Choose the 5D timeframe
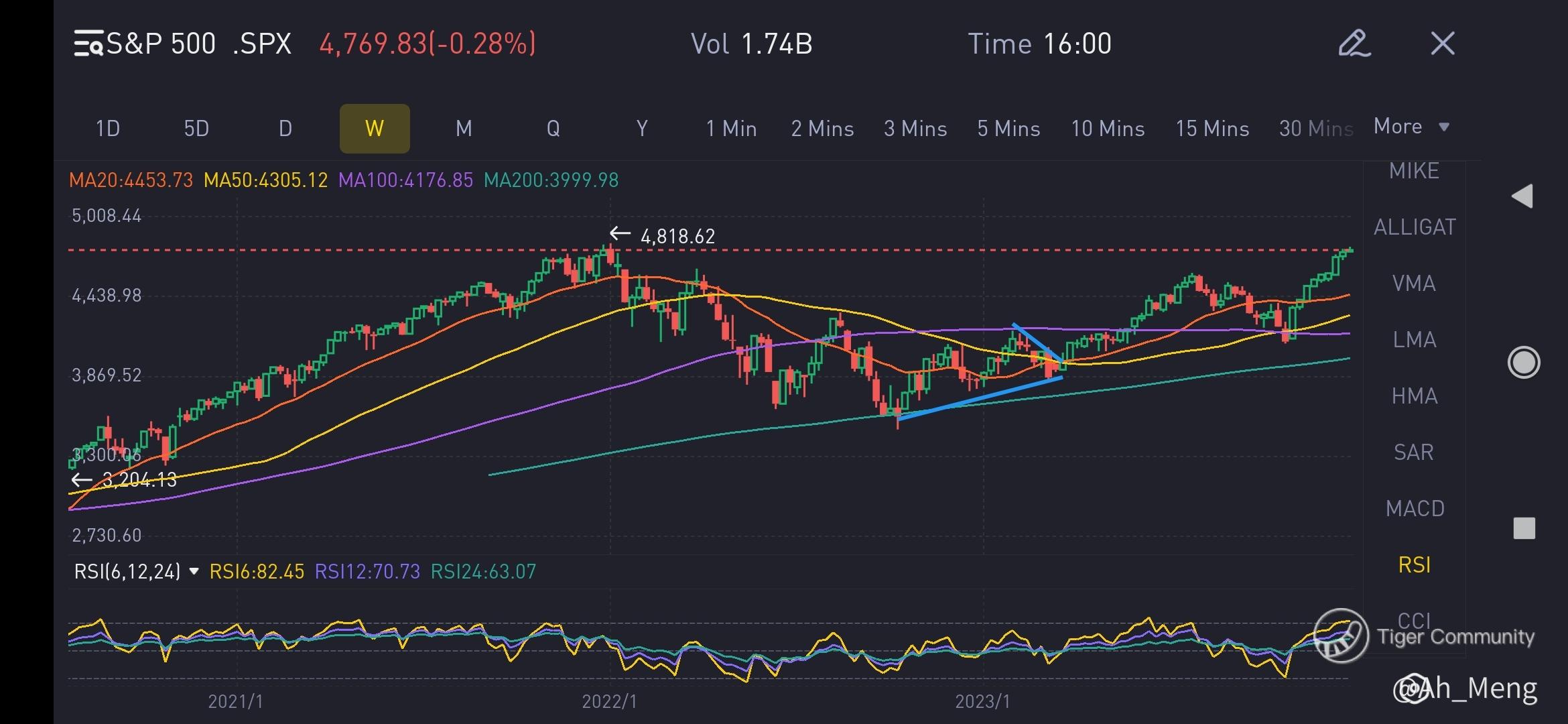The width and height of the screenshot is (1568, 724). tap(196, 128)
